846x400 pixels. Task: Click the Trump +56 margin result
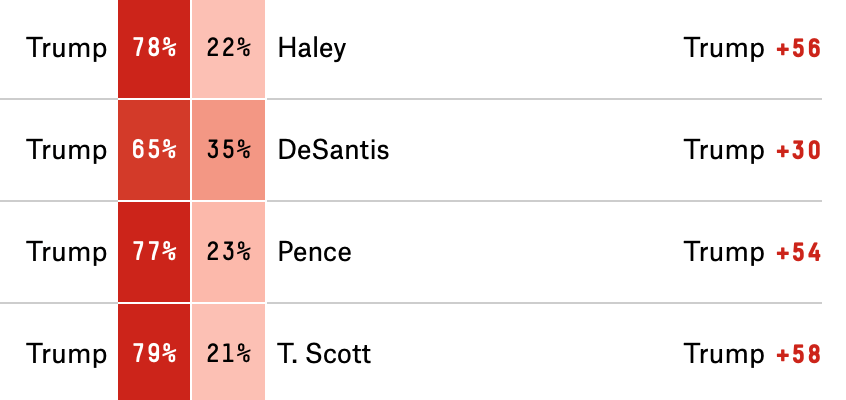pos(752,49)
